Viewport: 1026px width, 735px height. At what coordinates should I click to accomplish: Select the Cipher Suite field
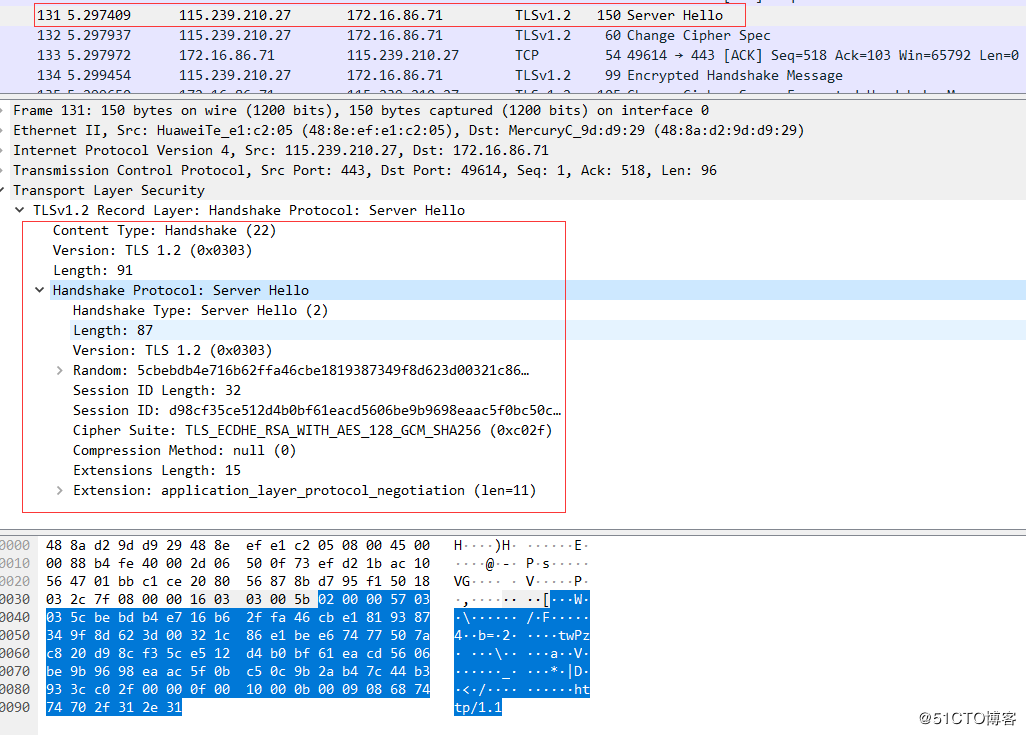(x=312, y=430)
